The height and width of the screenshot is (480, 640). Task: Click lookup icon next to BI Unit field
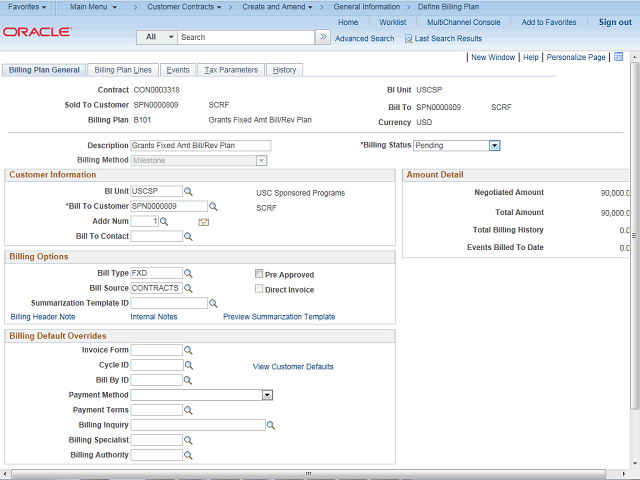click(x=188, y=191)
